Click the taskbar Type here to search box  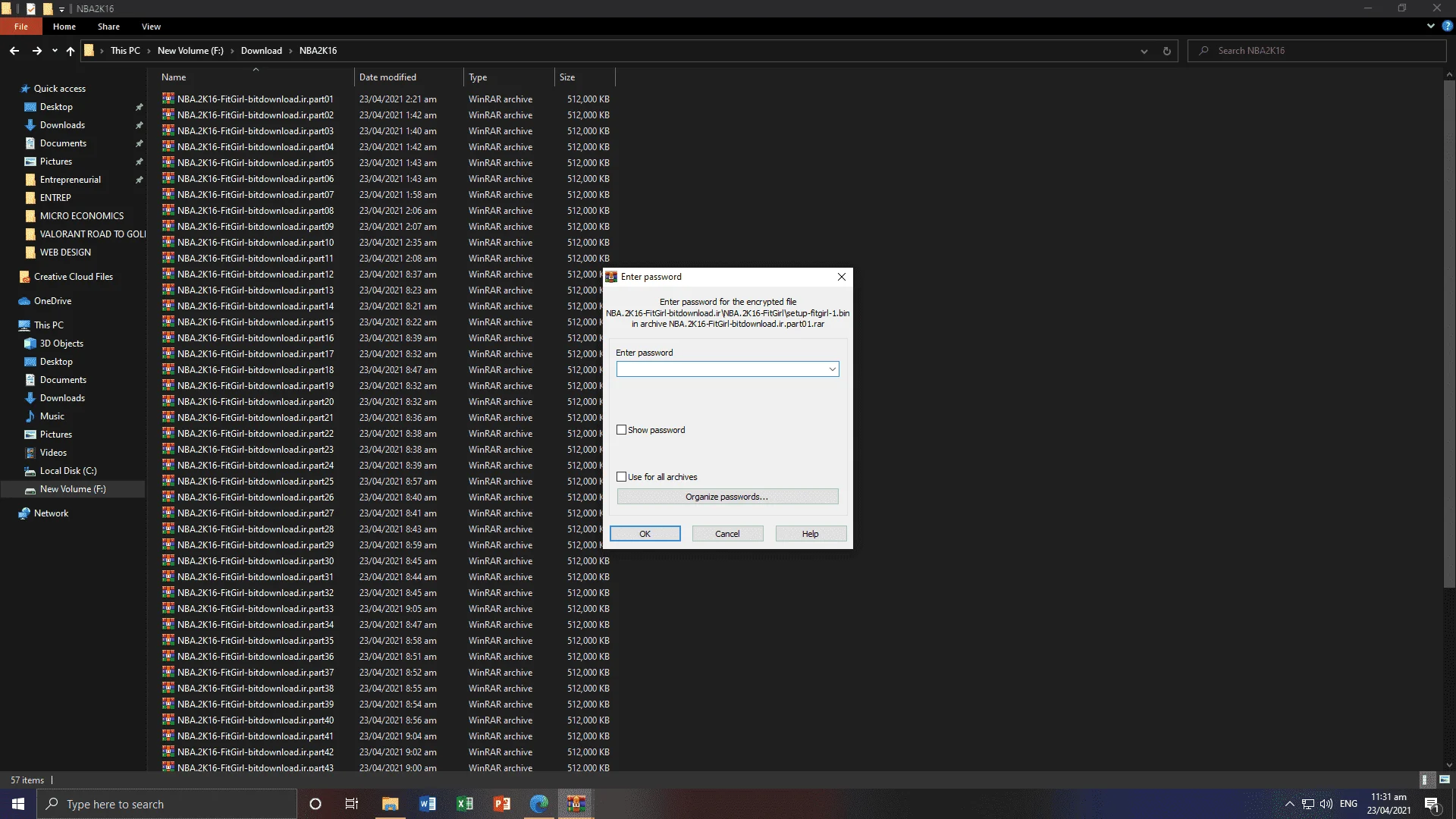(167, 804)
